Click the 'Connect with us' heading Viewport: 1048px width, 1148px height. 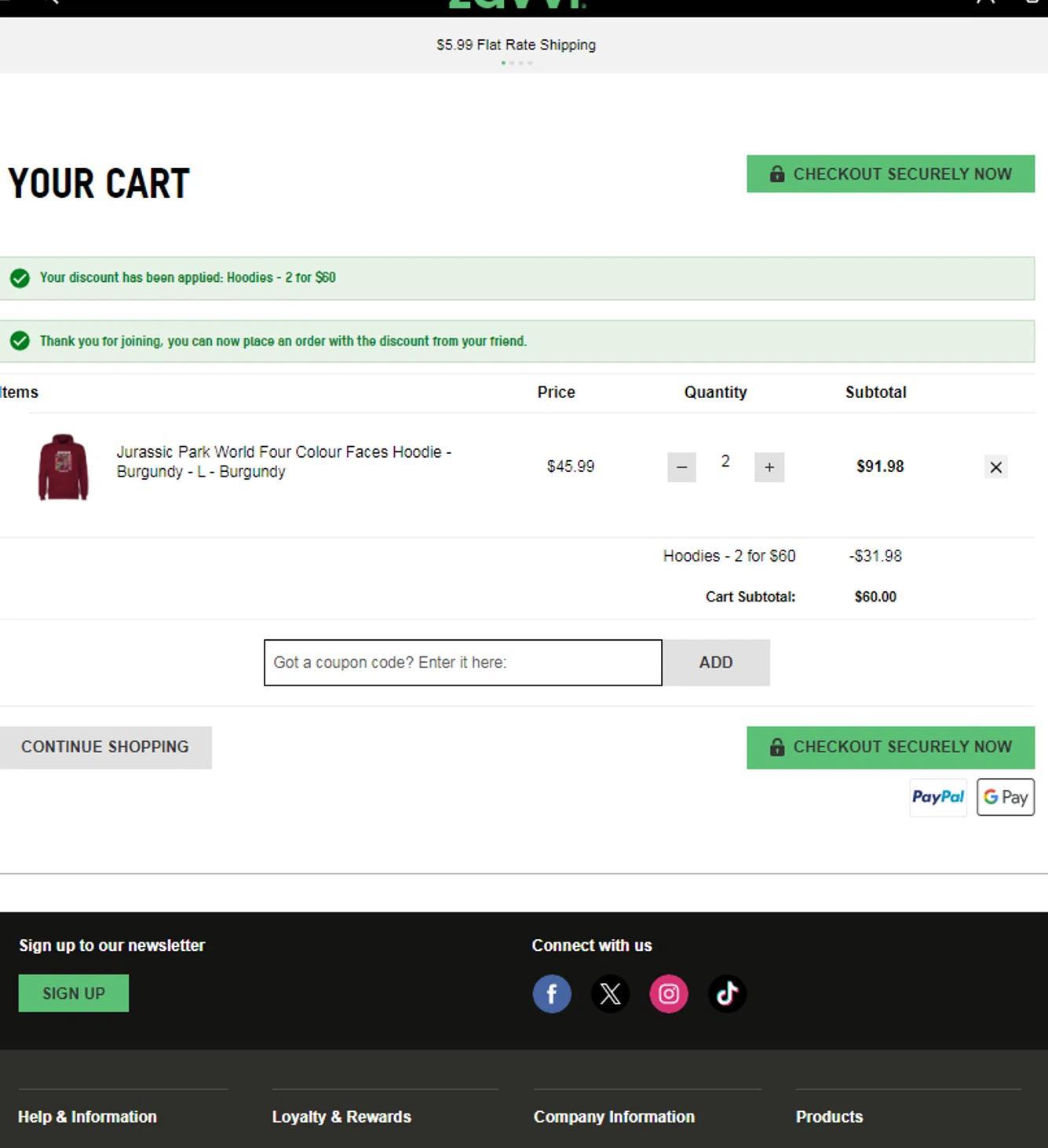pos(592,945)
